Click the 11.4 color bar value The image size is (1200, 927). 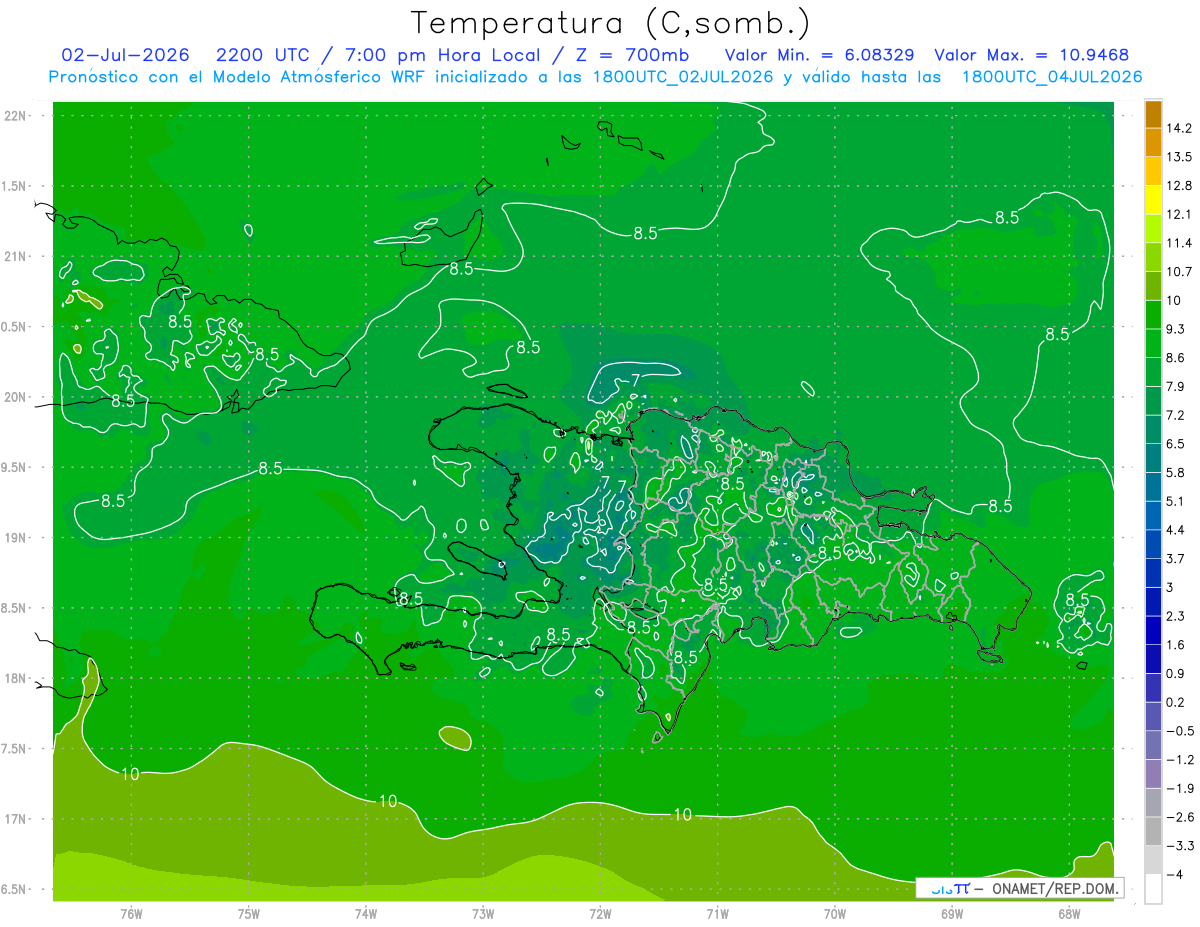(1178, 243)
